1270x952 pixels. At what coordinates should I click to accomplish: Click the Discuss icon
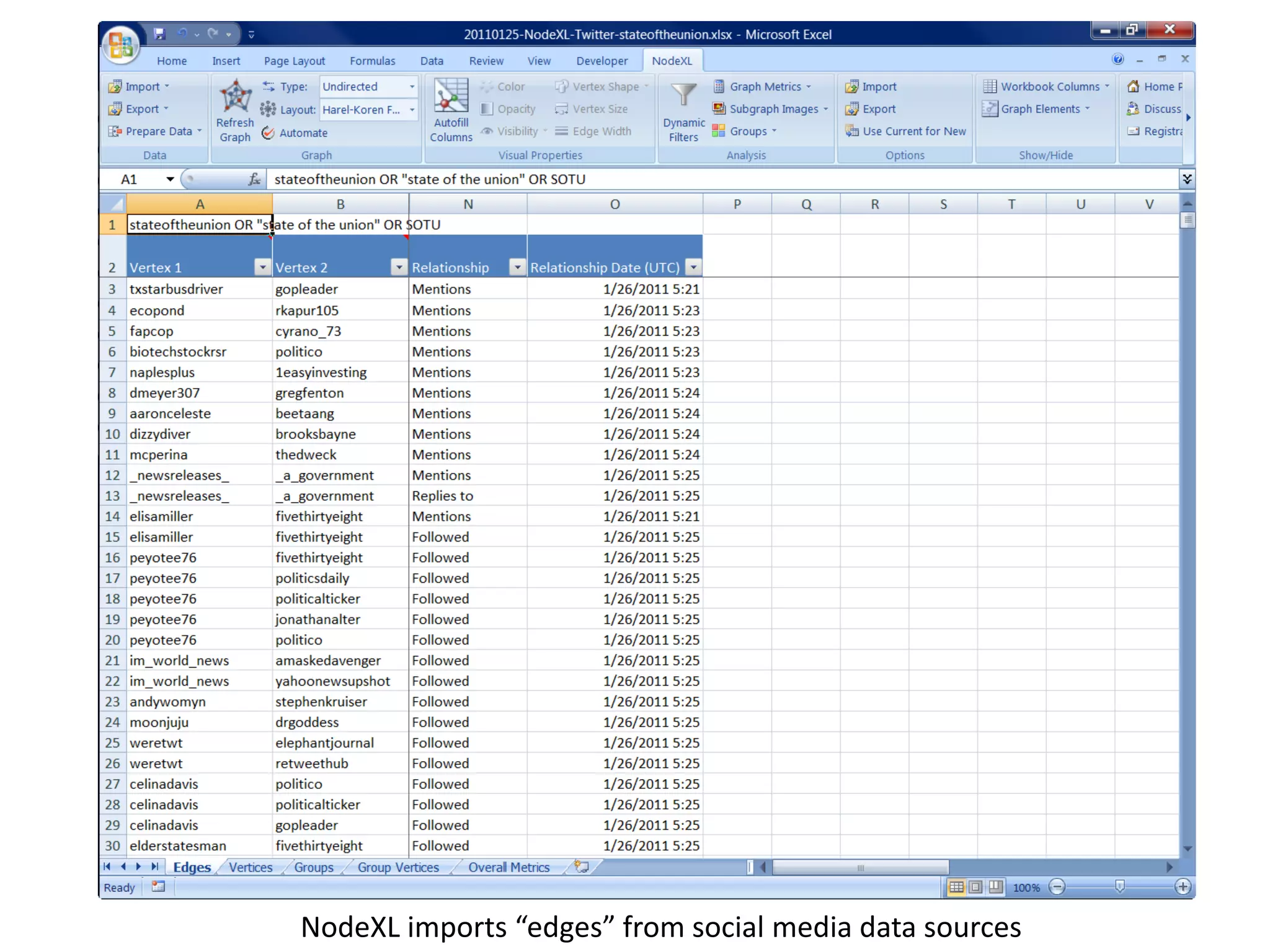coord(1133,109)
